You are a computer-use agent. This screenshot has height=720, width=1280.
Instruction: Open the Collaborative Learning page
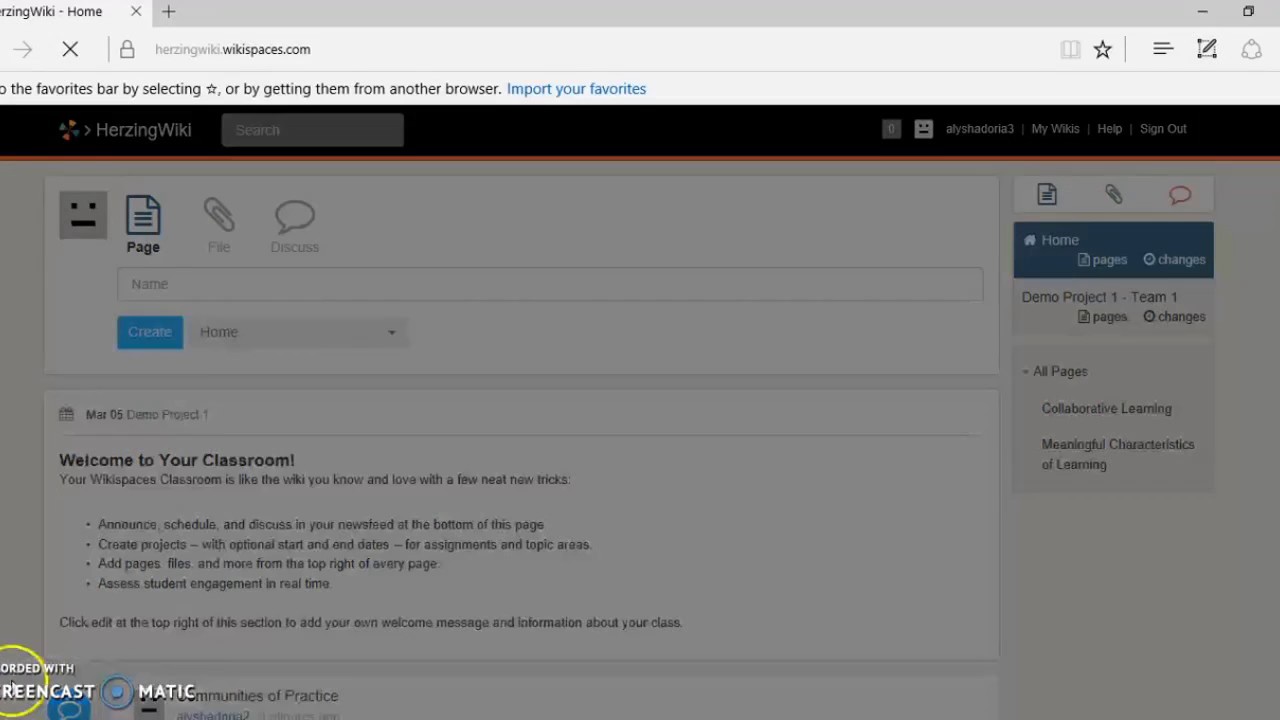click(x=1106, y=408)
